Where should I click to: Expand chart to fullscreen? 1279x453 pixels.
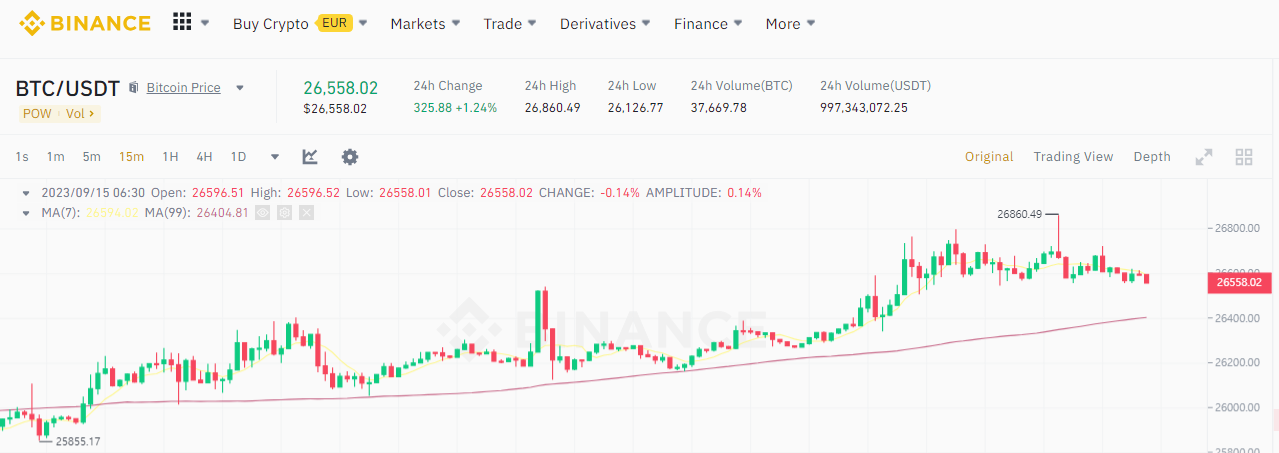click(x=1204, y=156)
